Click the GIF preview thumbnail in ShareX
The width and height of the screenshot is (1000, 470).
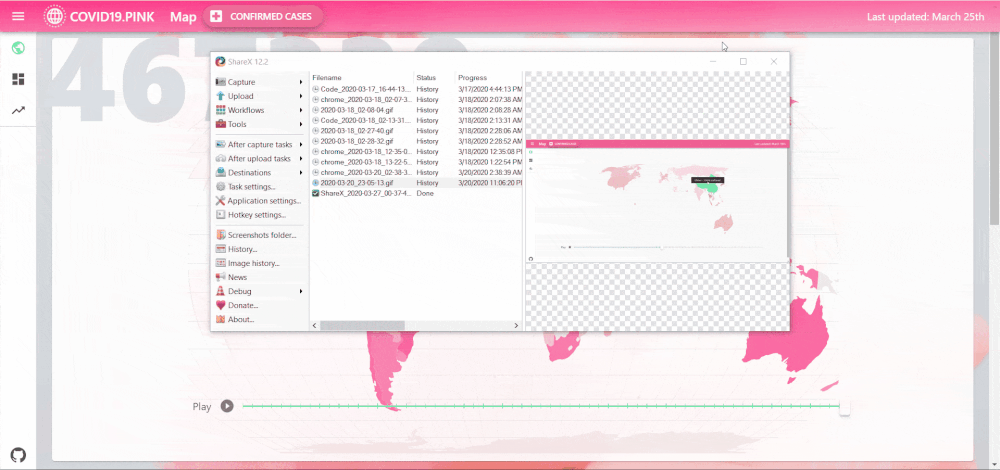[x=656, y=200]
